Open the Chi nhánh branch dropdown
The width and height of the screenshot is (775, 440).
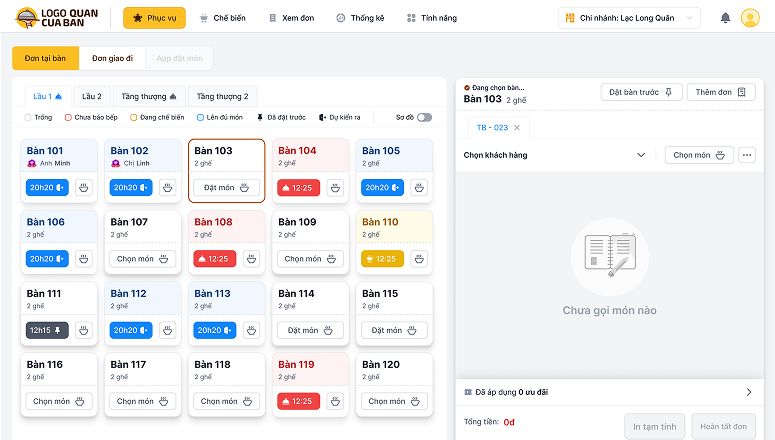point(643,18)
